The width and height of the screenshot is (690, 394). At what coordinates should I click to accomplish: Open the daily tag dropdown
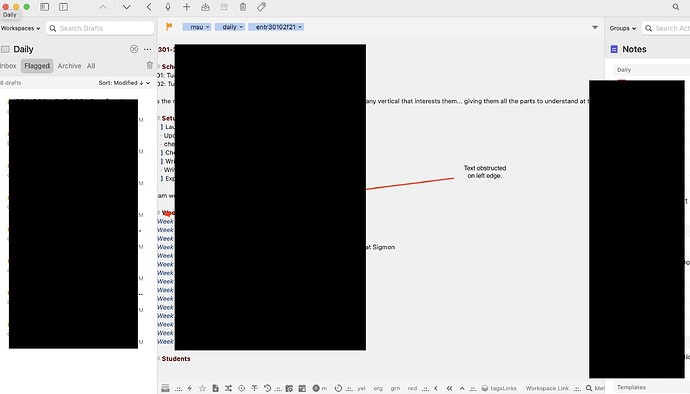point(230,27)
